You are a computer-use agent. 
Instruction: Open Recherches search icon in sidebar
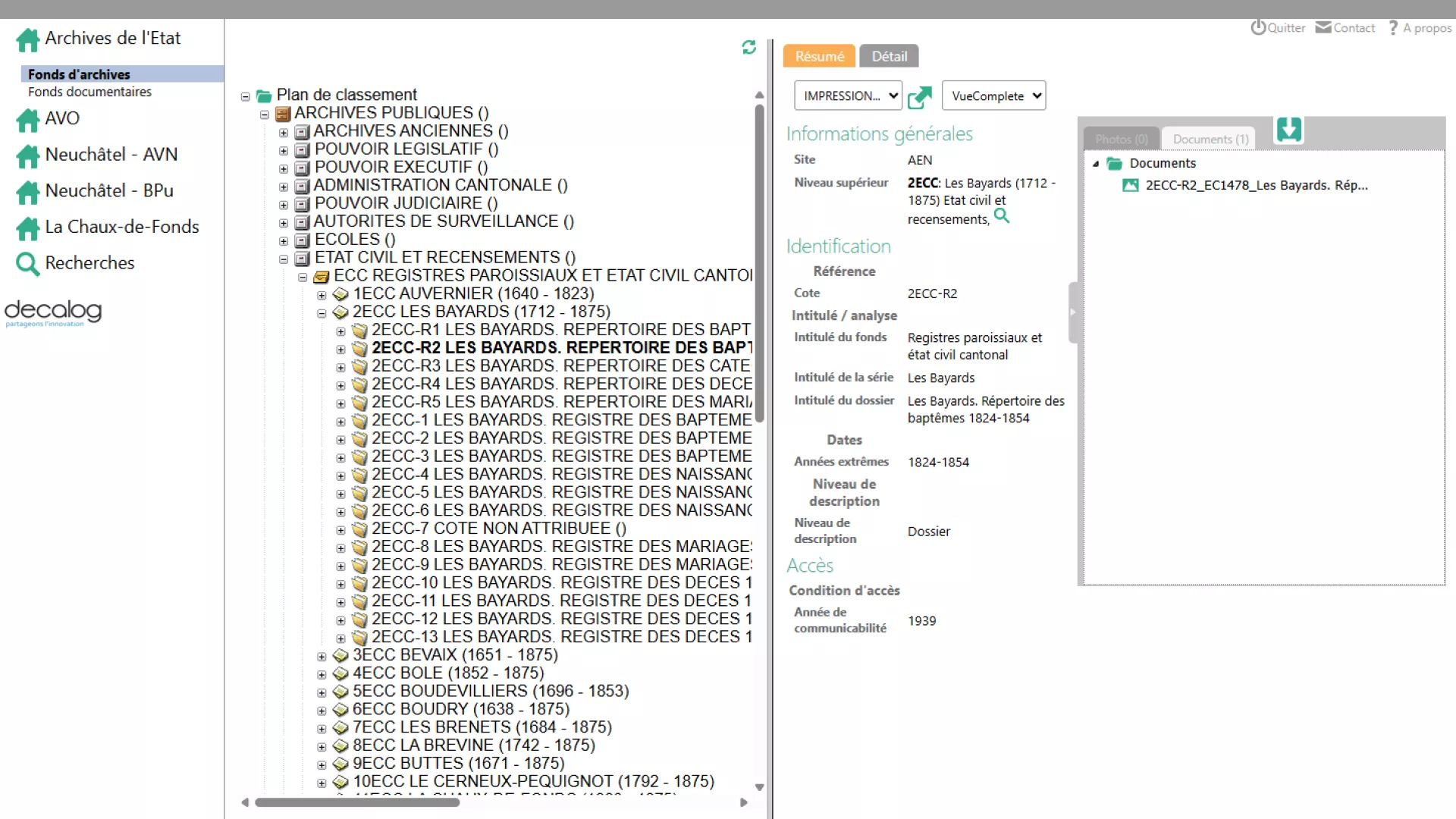(27, 263)
